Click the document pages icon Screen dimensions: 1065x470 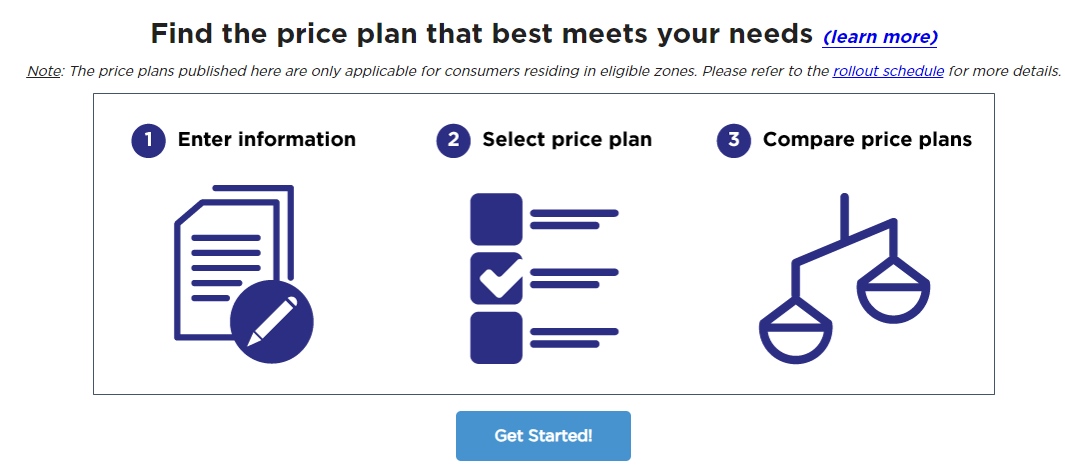(230, 255)
